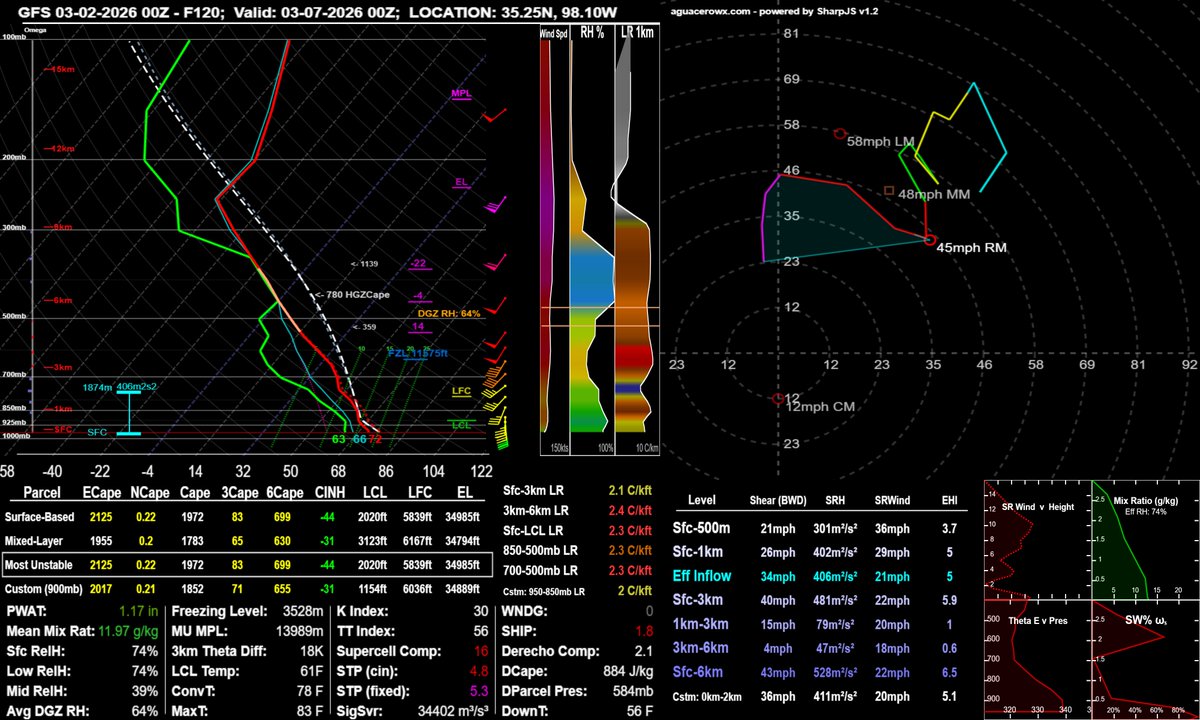Click the STP (cin) value 4.8
The image size is (1200, 720).
pyautogui.click(x=479, y=671)
